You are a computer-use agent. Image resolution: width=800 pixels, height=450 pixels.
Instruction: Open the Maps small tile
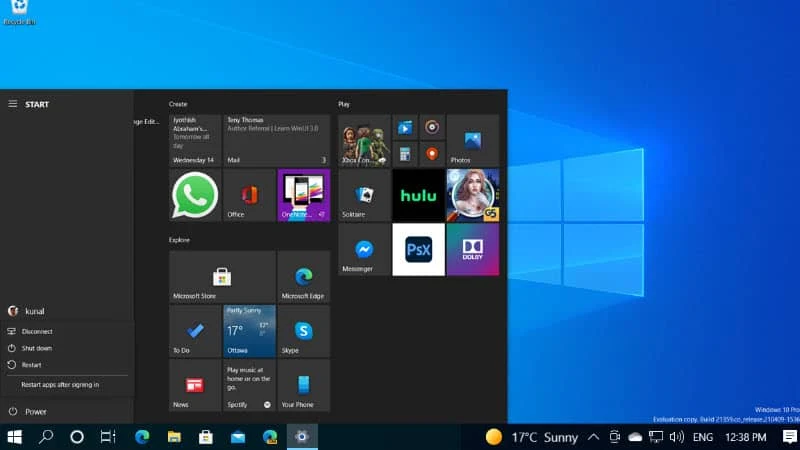[432, 154]
